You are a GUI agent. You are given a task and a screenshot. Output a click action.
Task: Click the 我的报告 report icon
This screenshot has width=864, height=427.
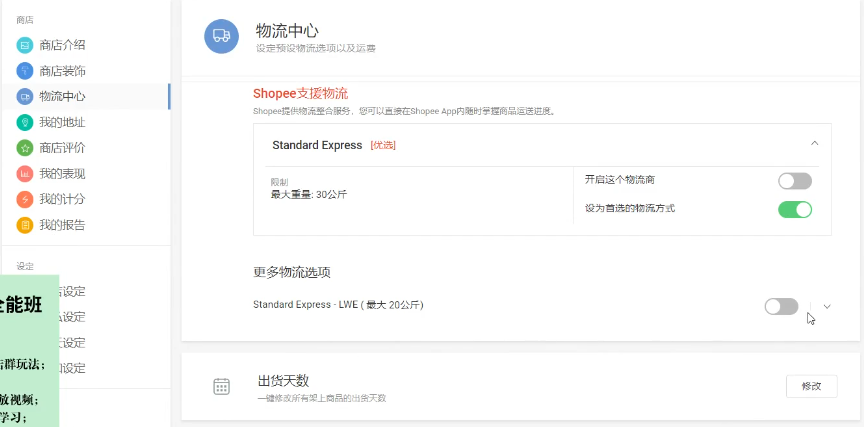coord(25,225)
